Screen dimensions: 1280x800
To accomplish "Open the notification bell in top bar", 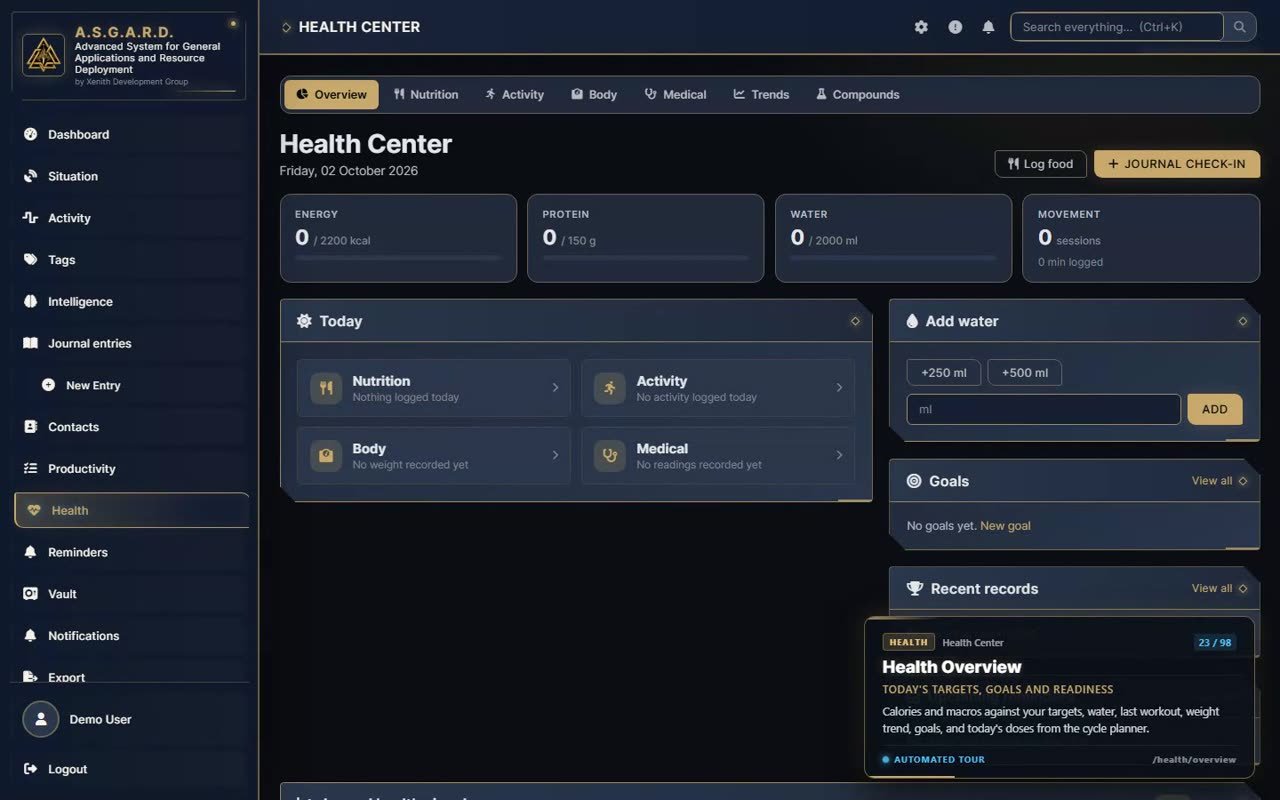I will click(988, 27).
